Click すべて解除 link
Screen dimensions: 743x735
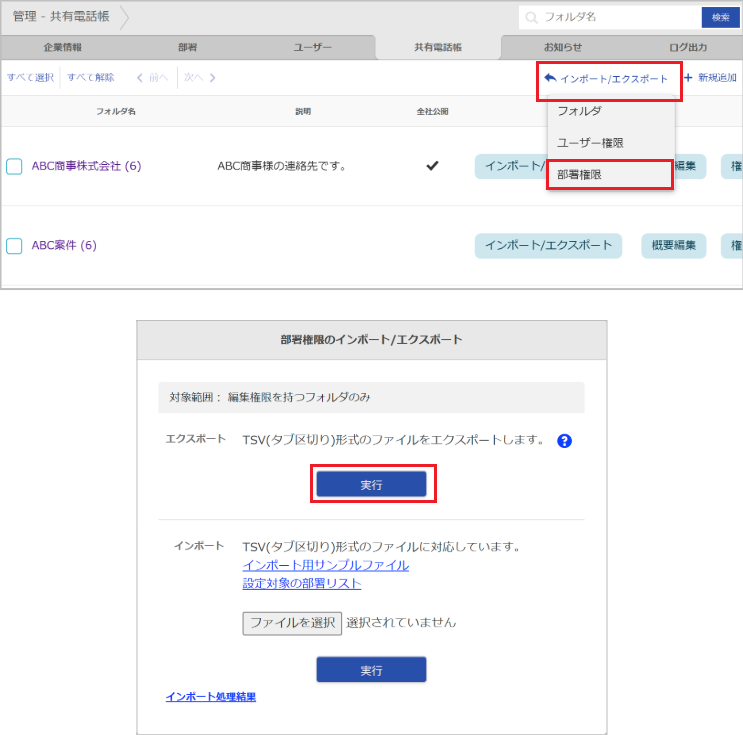[91, 77]
